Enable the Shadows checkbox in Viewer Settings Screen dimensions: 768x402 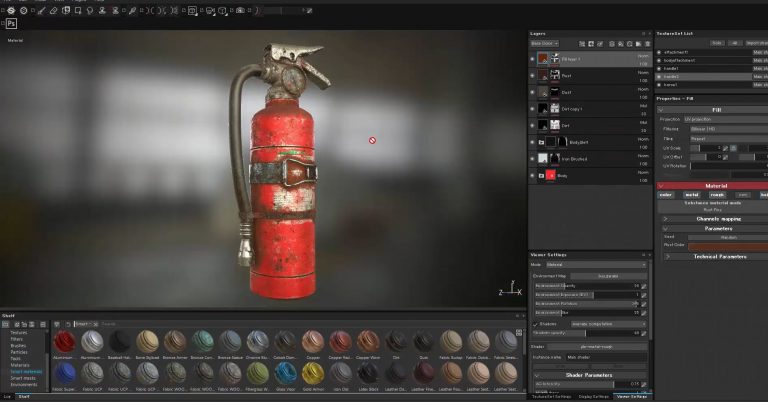point(533,324)
